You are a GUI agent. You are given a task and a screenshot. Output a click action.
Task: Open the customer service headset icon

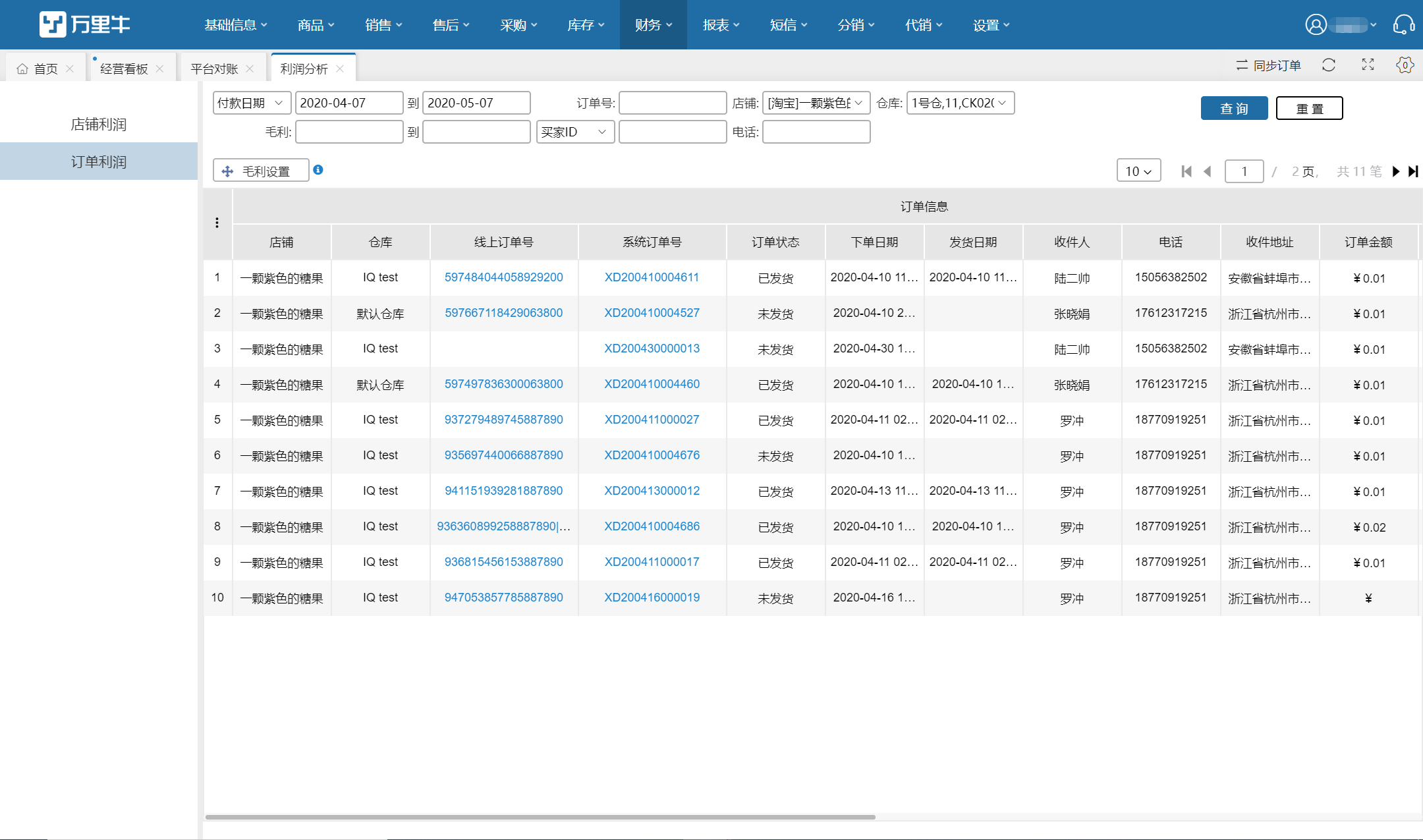[x=1403, y=25]
